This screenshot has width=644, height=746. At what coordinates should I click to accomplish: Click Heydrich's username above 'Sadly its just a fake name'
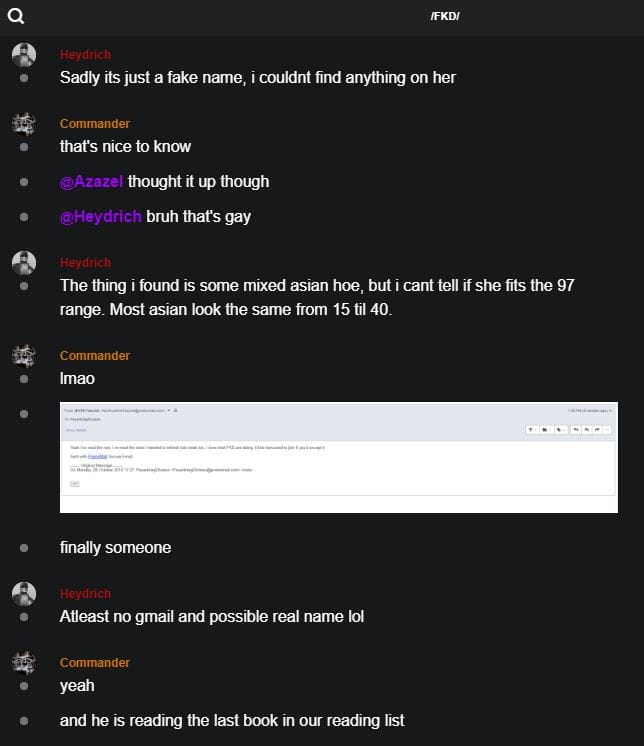click(85, 55)
